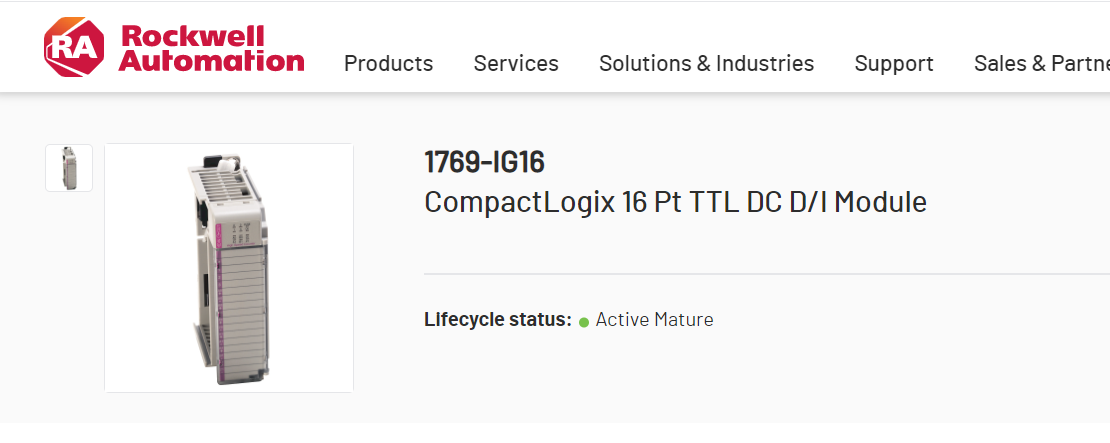This screenshot has height=443, width=1110.
Task: Open the Services menu
Action: tap(516, 64)
